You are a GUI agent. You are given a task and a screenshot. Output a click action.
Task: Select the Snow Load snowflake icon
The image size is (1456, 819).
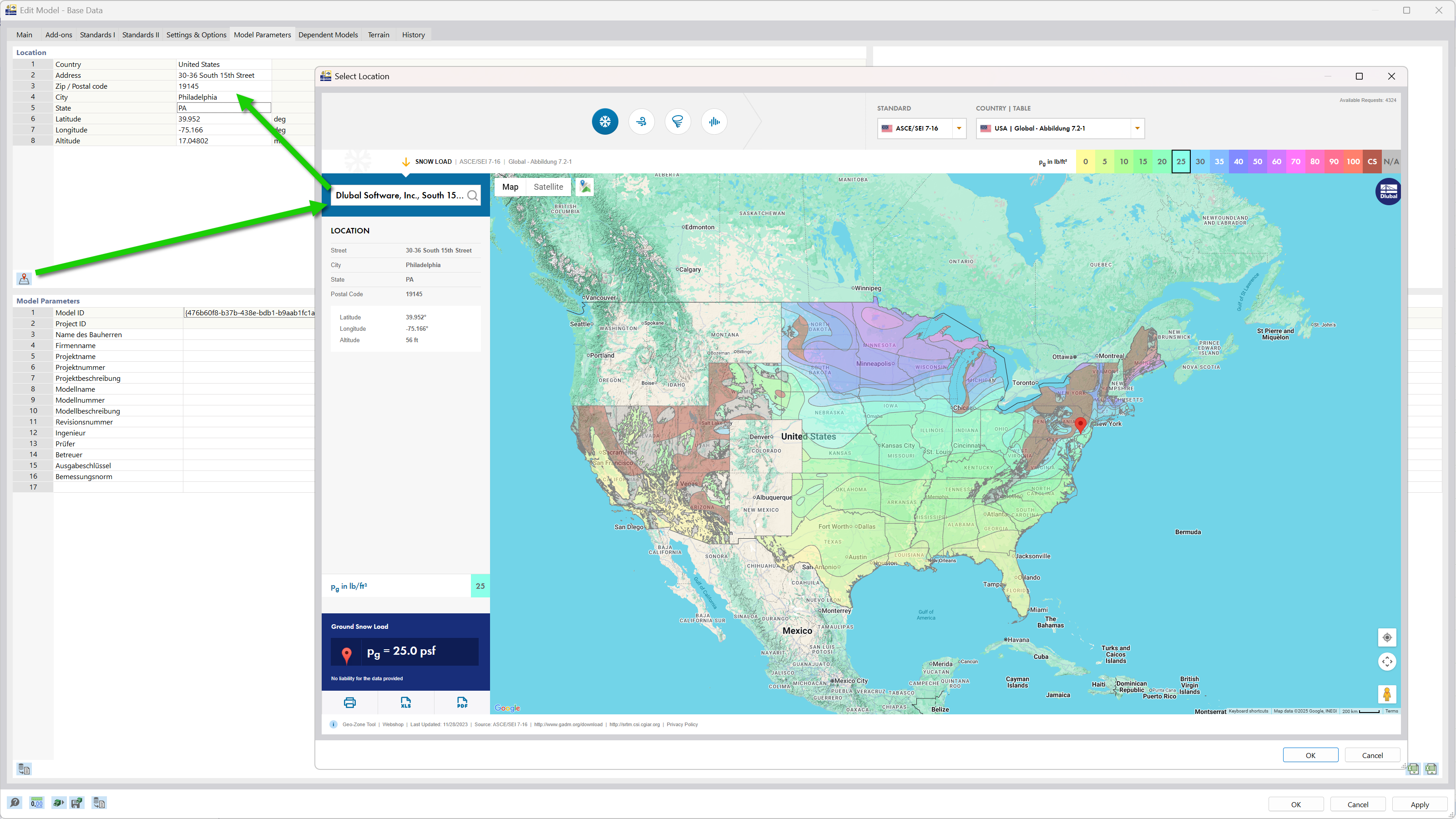click(x=605, y=121)
